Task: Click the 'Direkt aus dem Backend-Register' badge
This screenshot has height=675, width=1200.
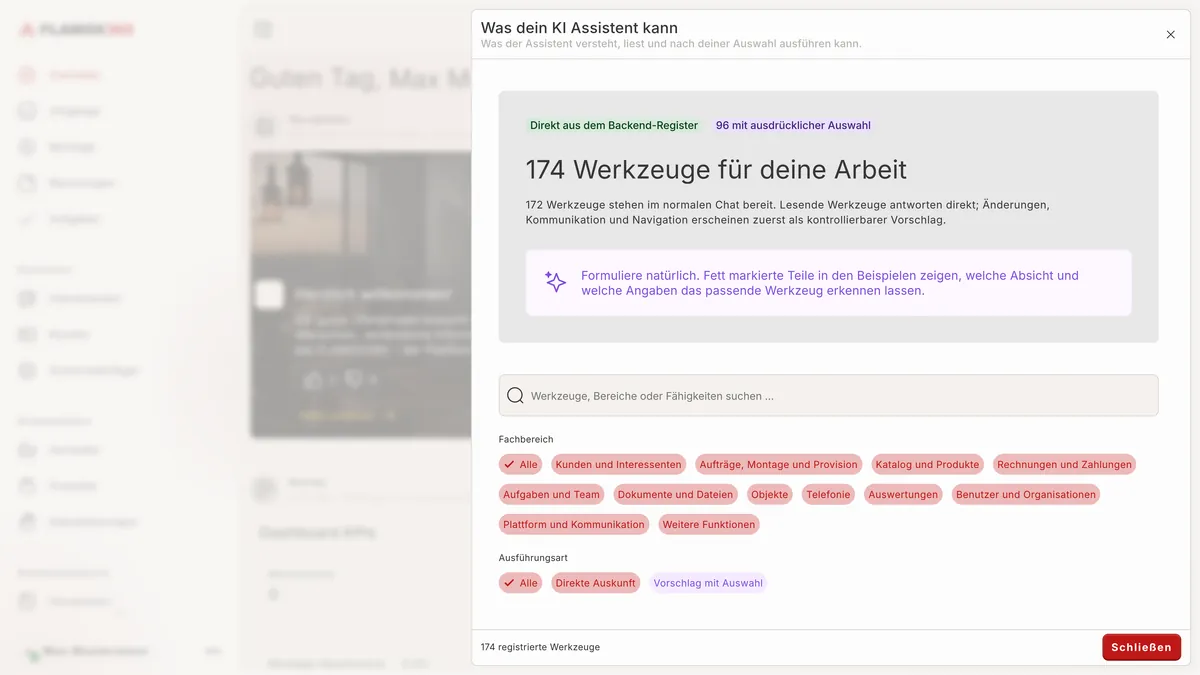Action: pyautogui.click(x=614, y=125)
